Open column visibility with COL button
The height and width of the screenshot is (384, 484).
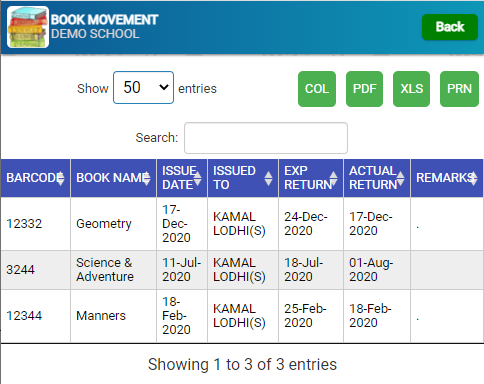pos(317,89)
